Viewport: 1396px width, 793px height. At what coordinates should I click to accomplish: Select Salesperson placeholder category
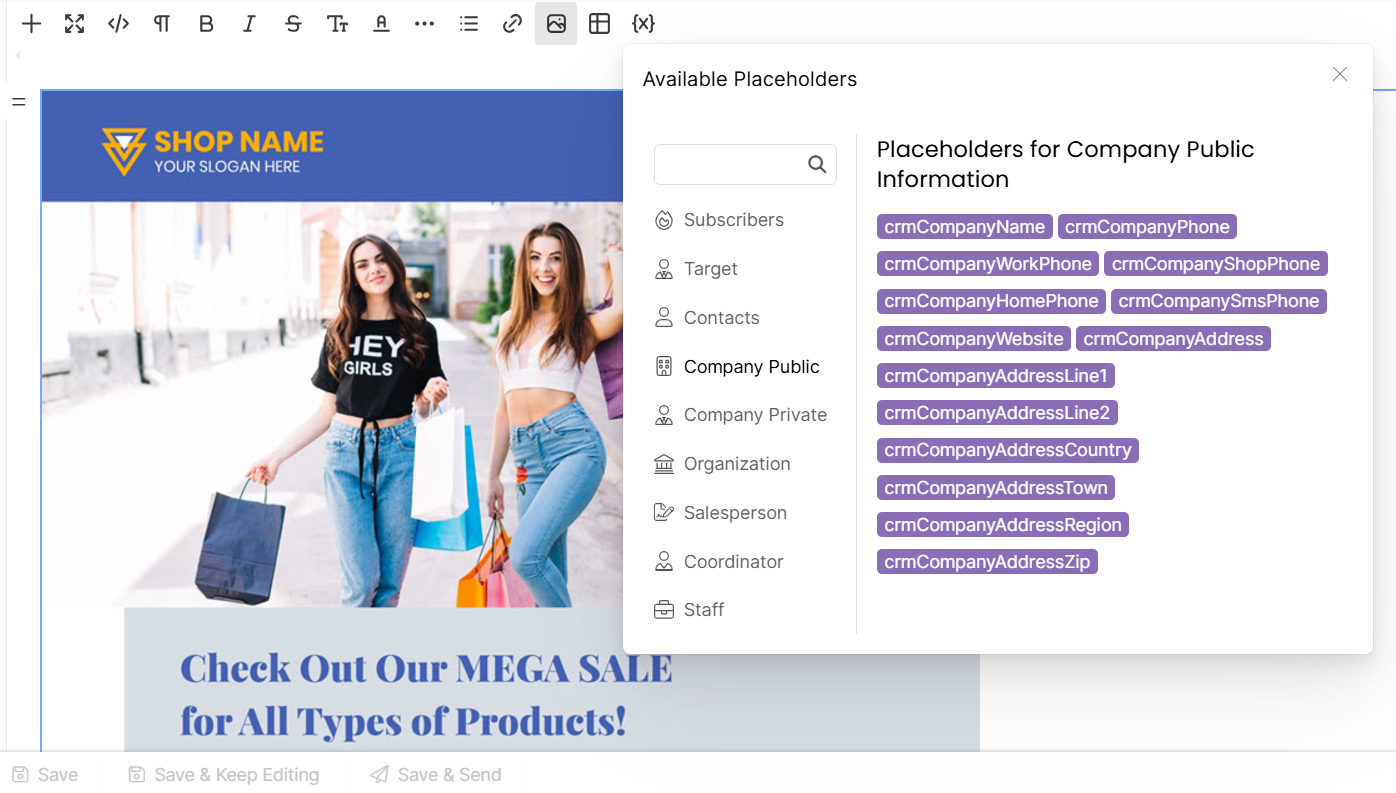click(x=735, y=513)
